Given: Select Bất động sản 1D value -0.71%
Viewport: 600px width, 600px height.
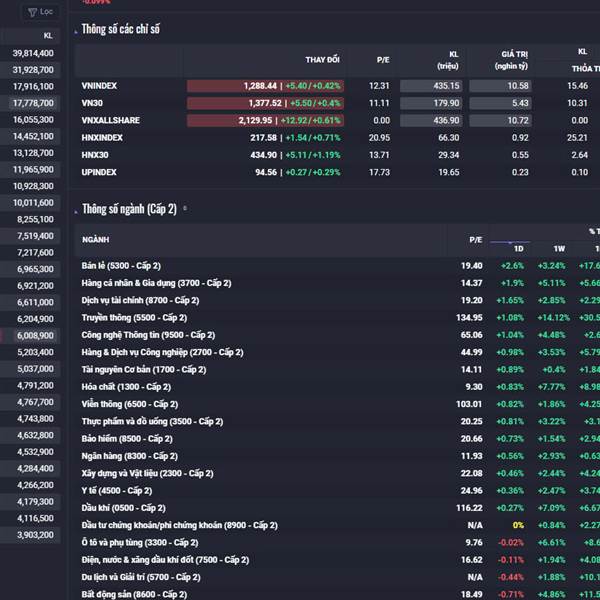Looking at the screenshot, I should coord(511,594).
